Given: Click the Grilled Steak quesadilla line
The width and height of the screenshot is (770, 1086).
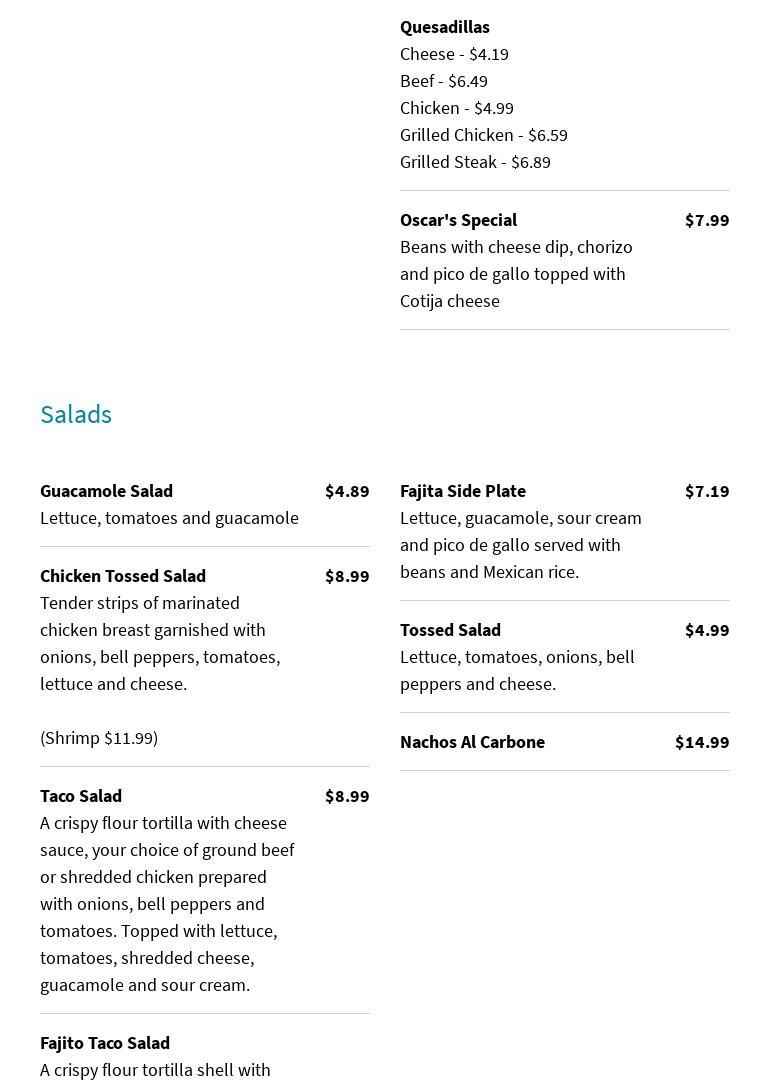Looking at the screenshot, I should (x=475, y=162).
